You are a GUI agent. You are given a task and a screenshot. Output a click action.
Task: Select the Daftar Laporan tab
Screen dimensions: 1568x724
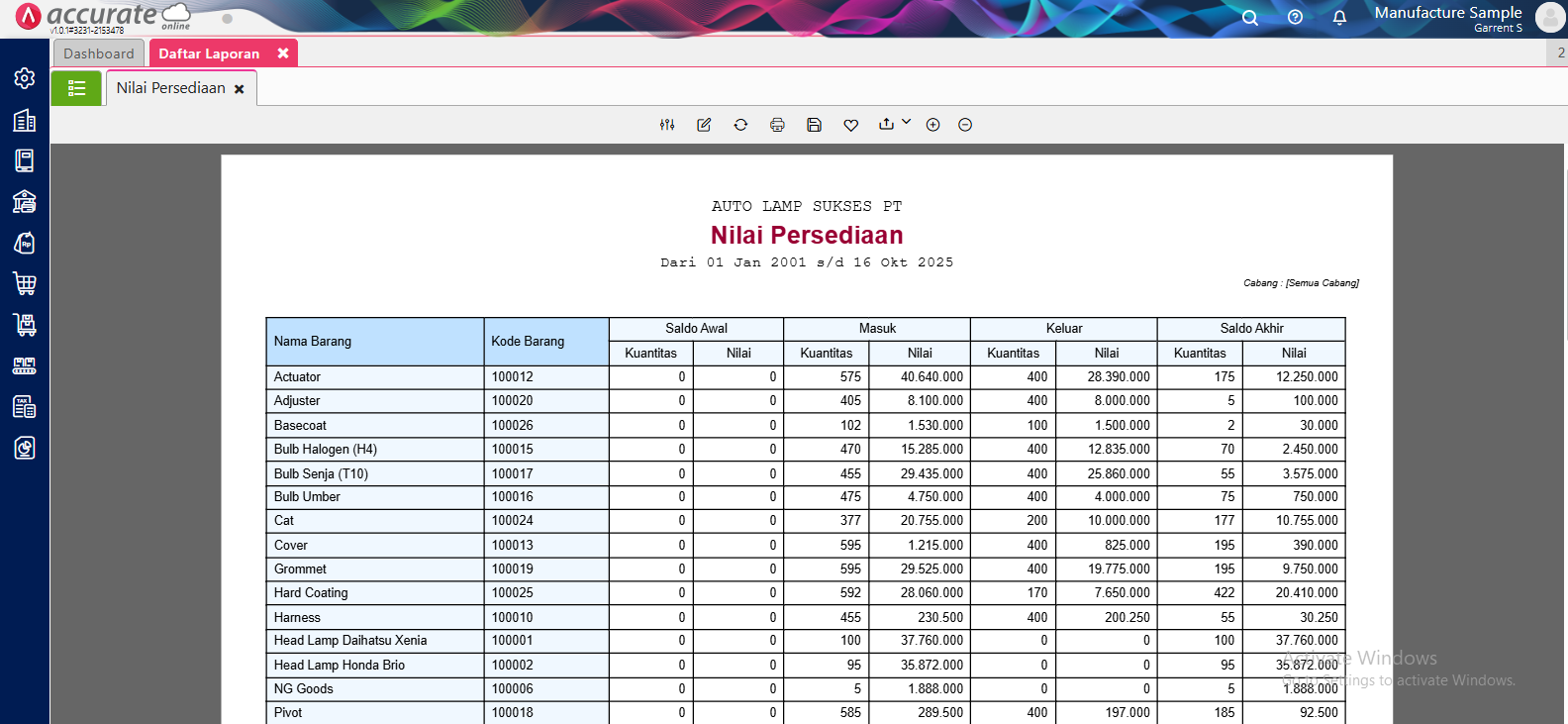[209, 53]
